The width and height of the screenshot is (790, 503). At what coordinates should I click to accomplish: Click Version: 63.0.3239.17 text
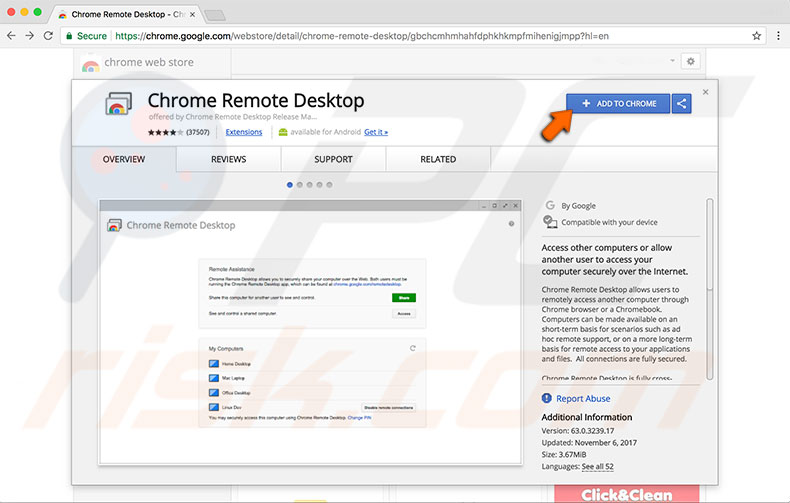click(x=578, y=431)
